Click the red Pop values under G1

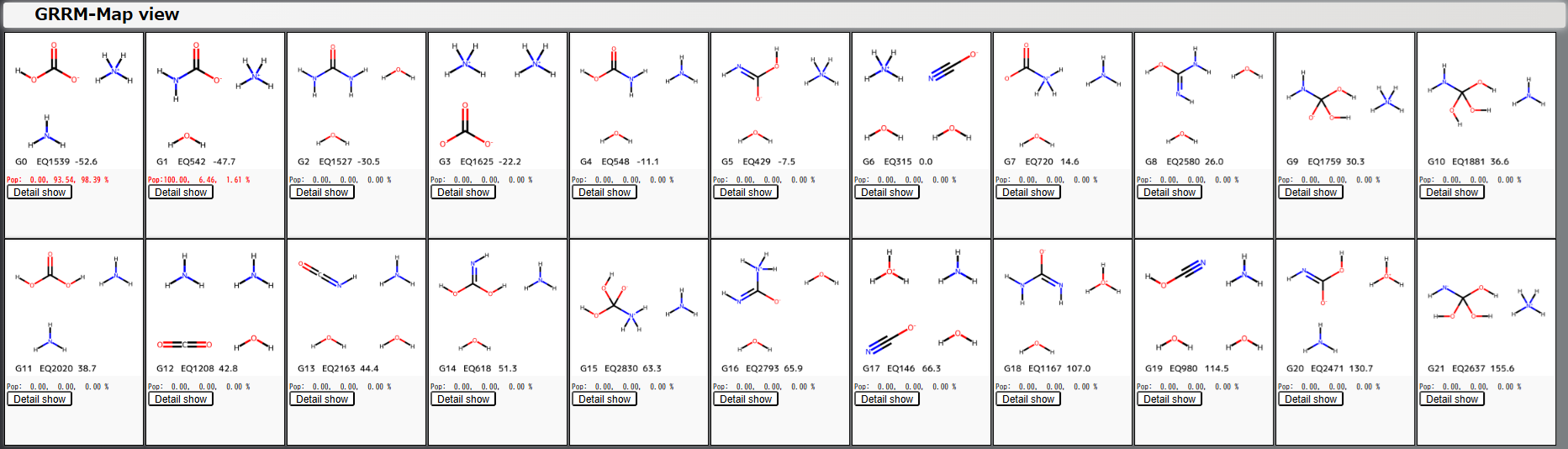(199, 180)
